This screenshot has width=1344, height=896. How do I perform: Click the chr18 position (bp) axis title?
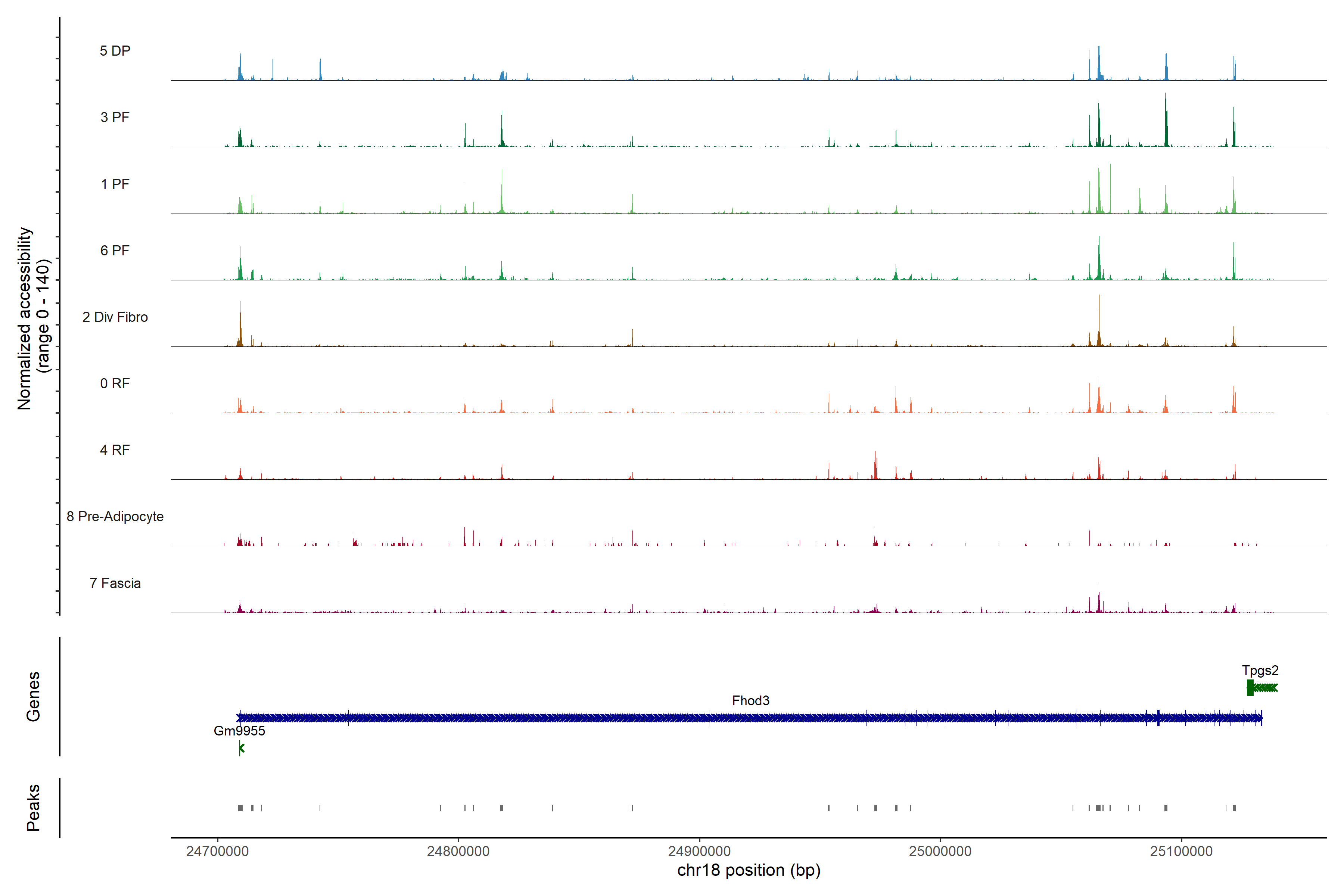click(x=749, y=870)
